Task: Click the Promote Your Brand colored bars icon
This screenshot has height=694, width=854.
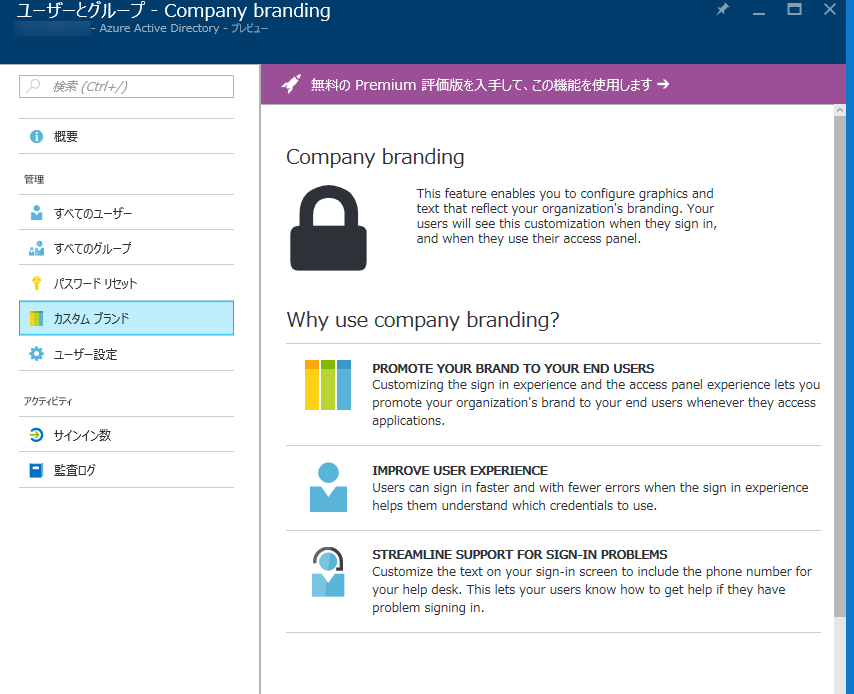Action: pos(328,385)
